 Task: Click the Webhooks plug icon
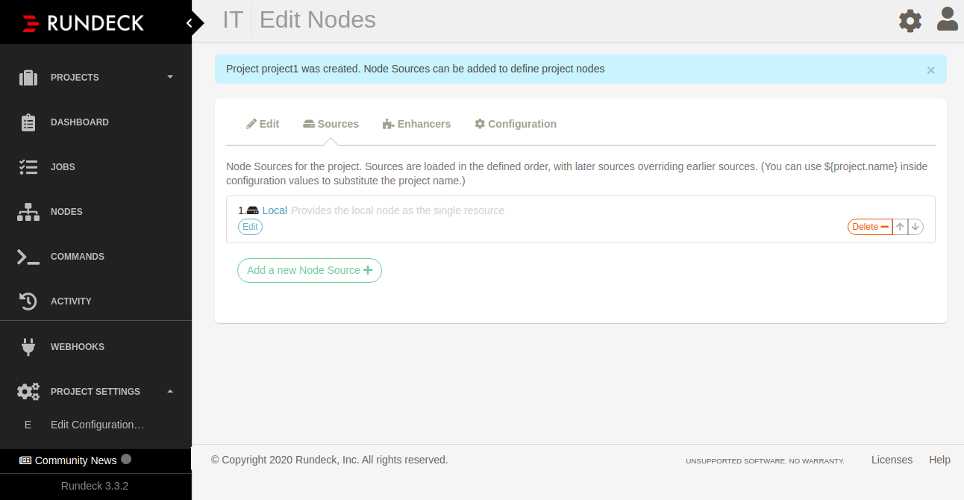point(28,347)
